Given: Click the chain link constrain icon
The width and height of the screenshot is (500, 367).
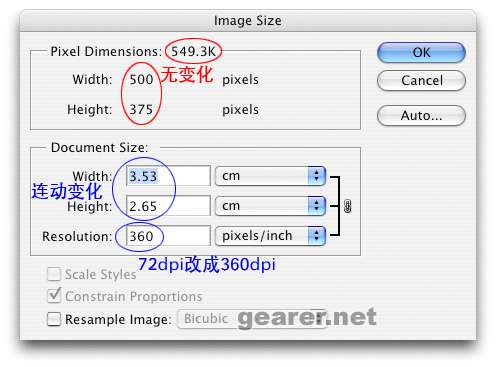Looking at the screenshot, I should (x=347, y=206).
